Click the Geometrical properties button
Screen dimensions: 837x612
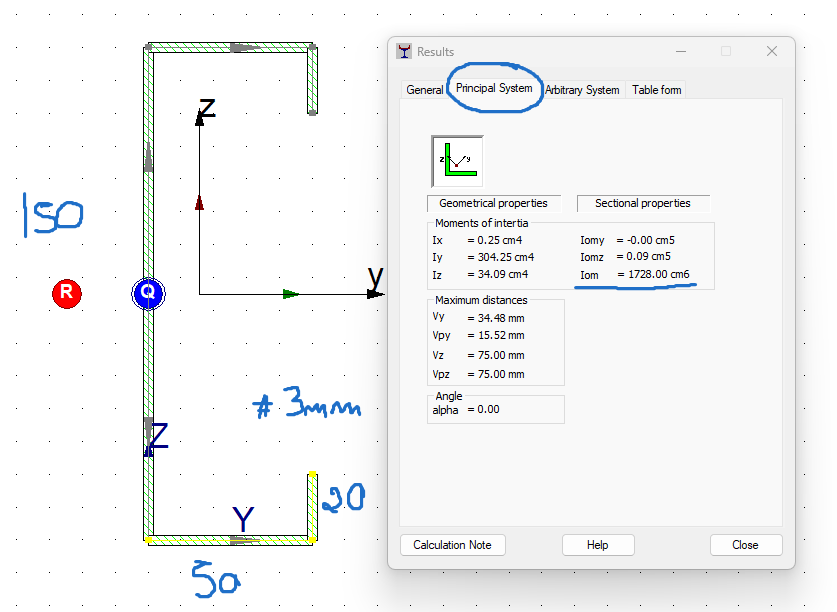pos(494,203)
